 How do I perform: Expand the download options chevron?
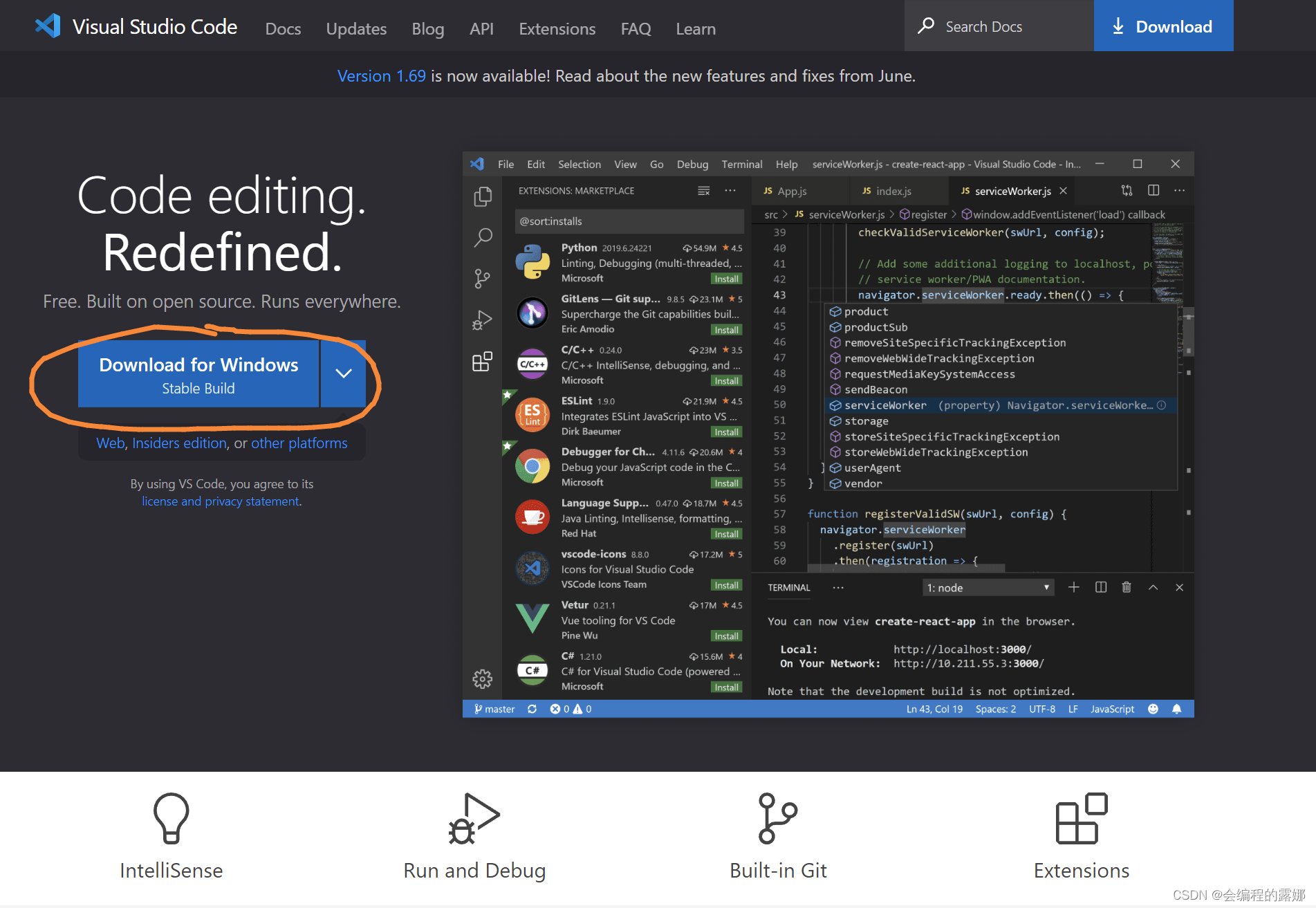(343, 374)
